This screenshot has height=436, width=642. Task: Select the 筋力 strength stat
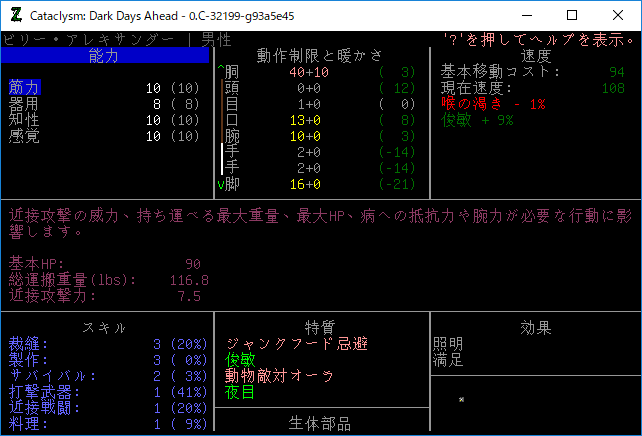coord(27,88)
